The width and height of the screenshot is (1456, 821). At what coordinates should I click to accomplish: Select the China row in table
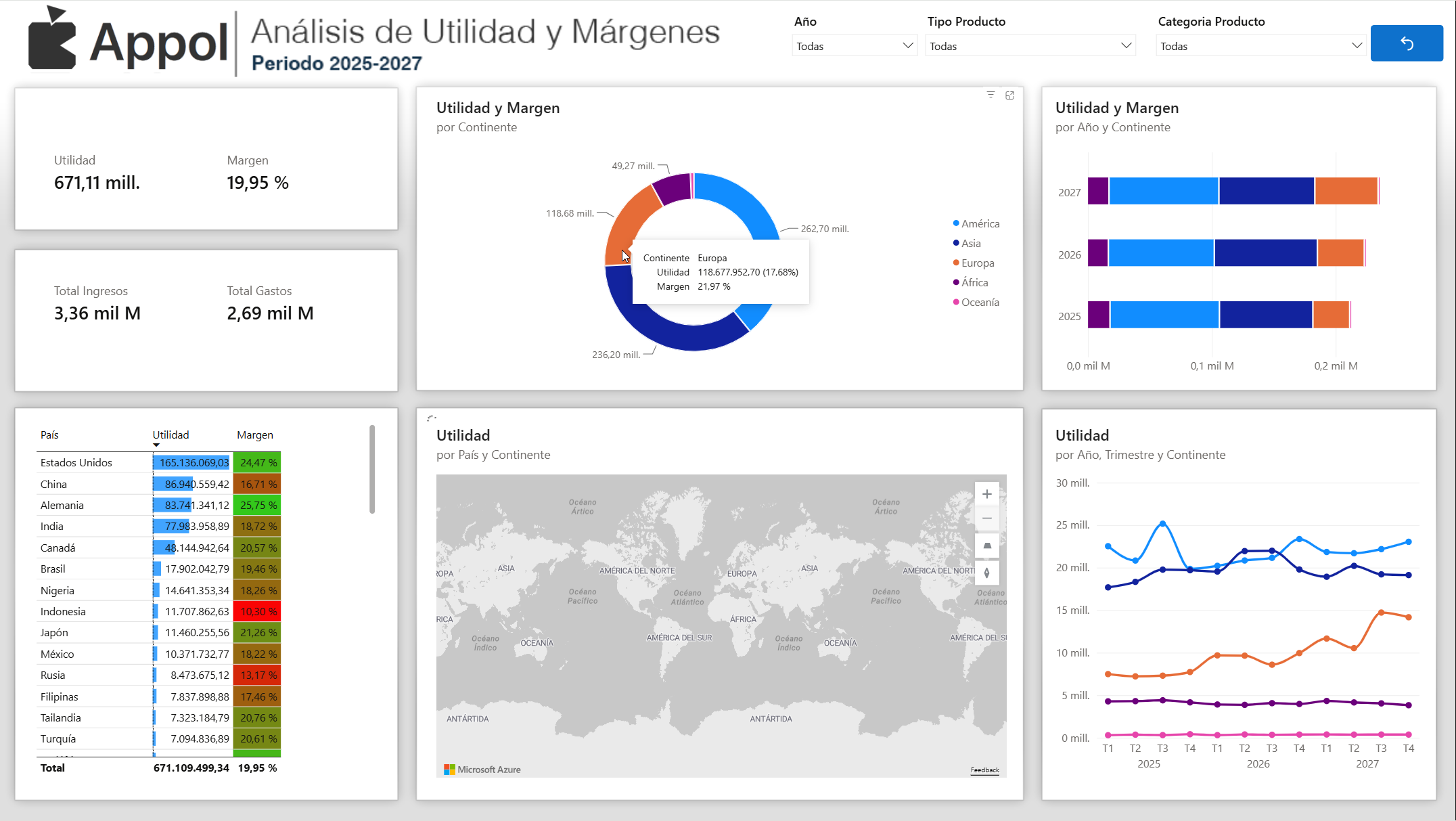pos(158,484)
